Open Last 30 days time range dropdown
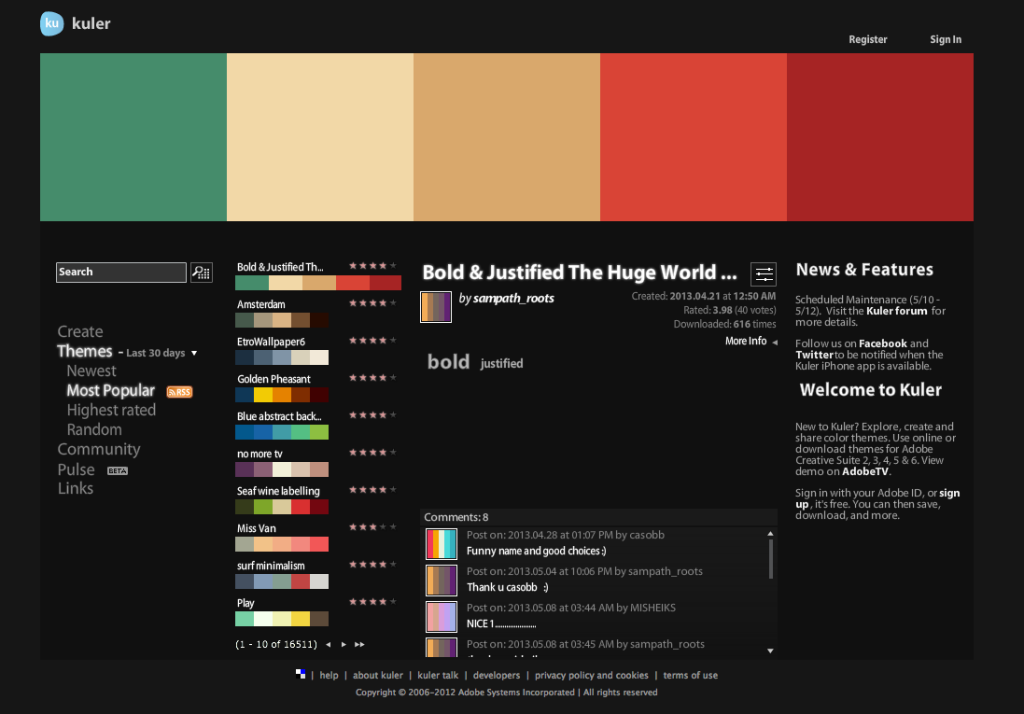The image size is (1024, 714). pos(162,353)
